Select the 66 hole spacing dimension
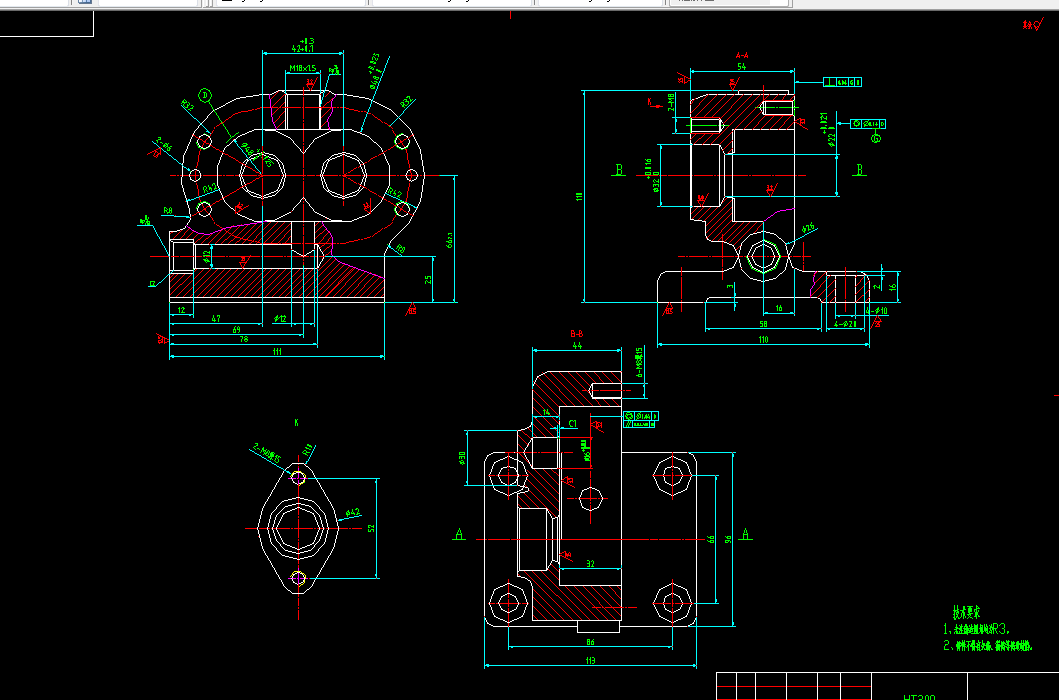Viewport: 1059px width, 700px height. click(711, 539)
